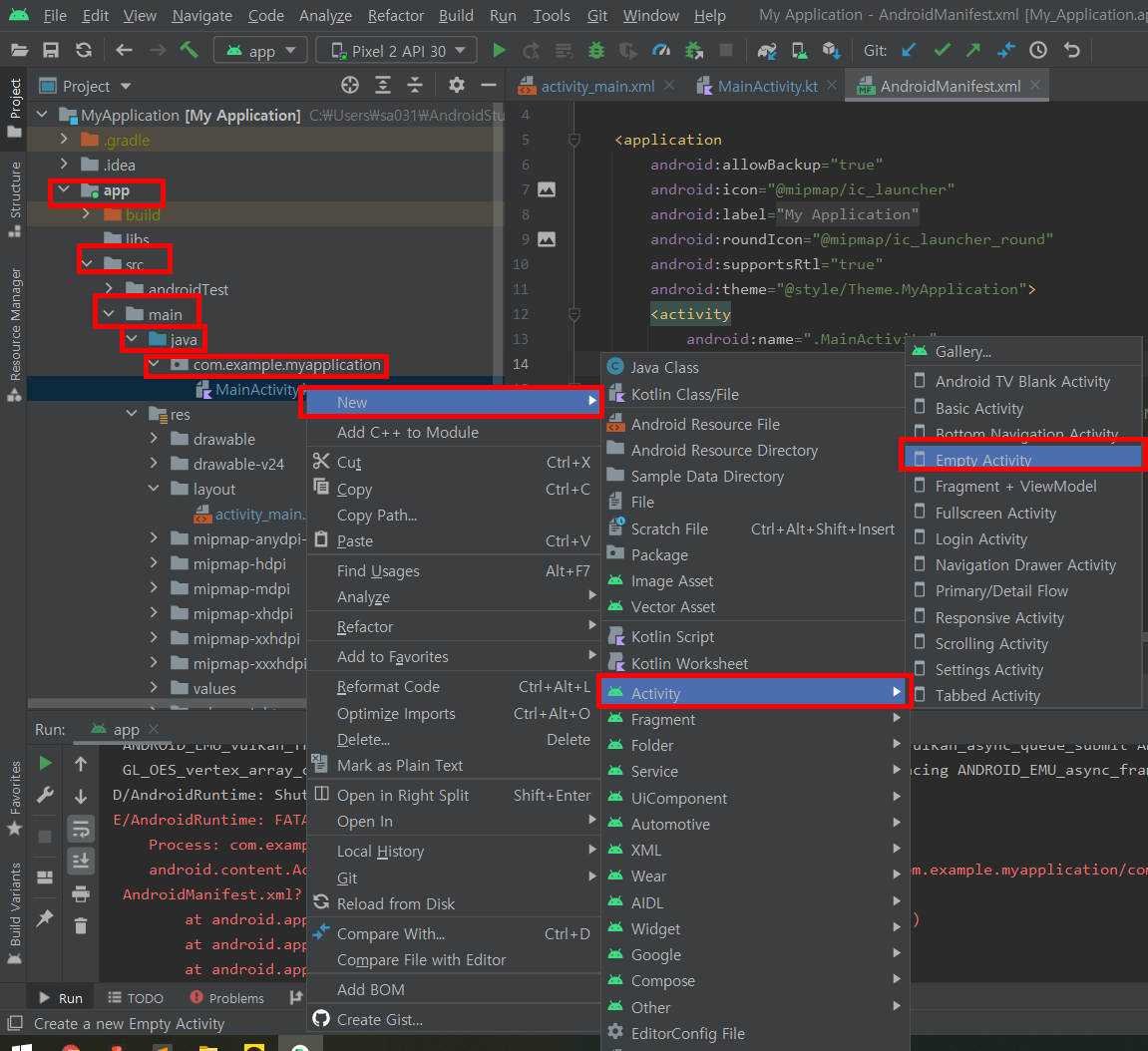The width and height of the screenshot is (1148, 1051).
Task: Open the Structure side tab
Action: (15, 199)
